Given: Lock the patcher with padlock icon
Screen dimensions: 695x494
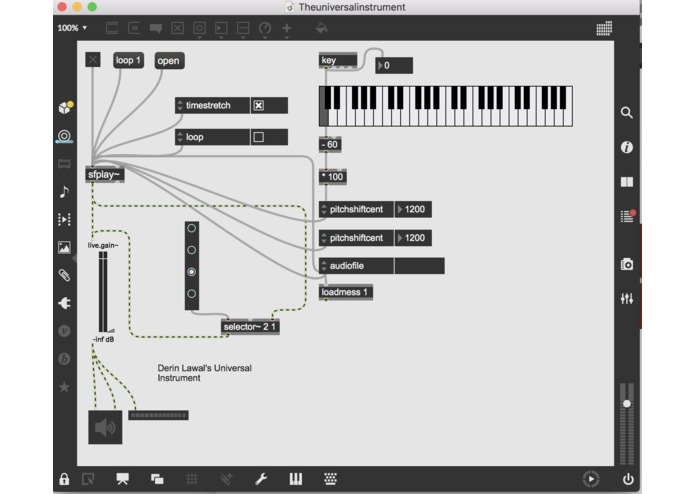Looking at the screenshot, I should click(64, 479).
